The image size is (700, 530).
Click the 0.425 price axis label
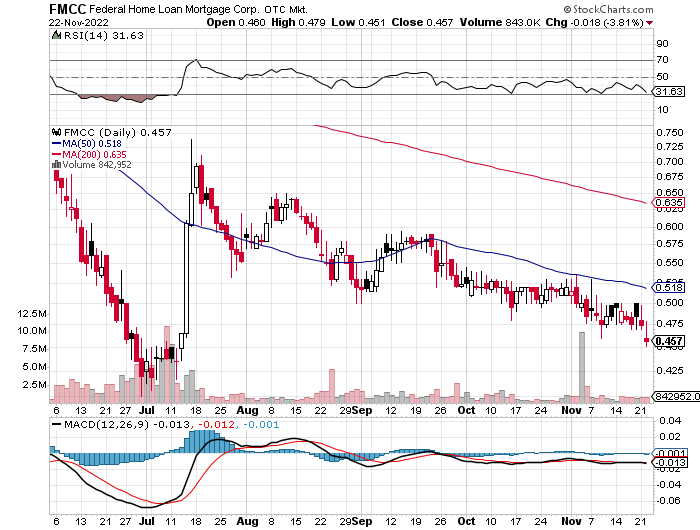click(670, 371)
